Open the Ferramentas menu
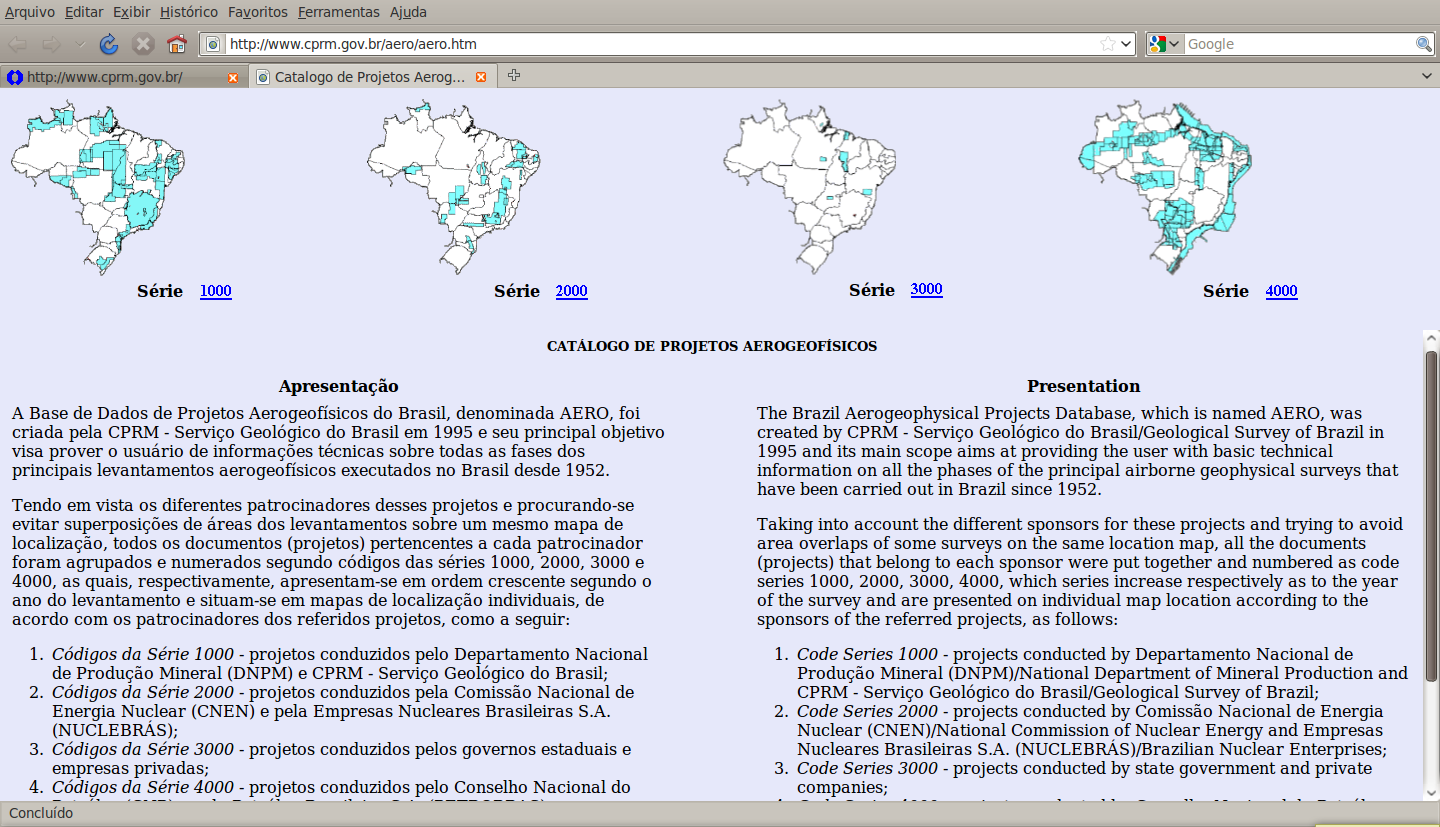The height and width of the screenshot is (827, 1440). tap(339, 12)
